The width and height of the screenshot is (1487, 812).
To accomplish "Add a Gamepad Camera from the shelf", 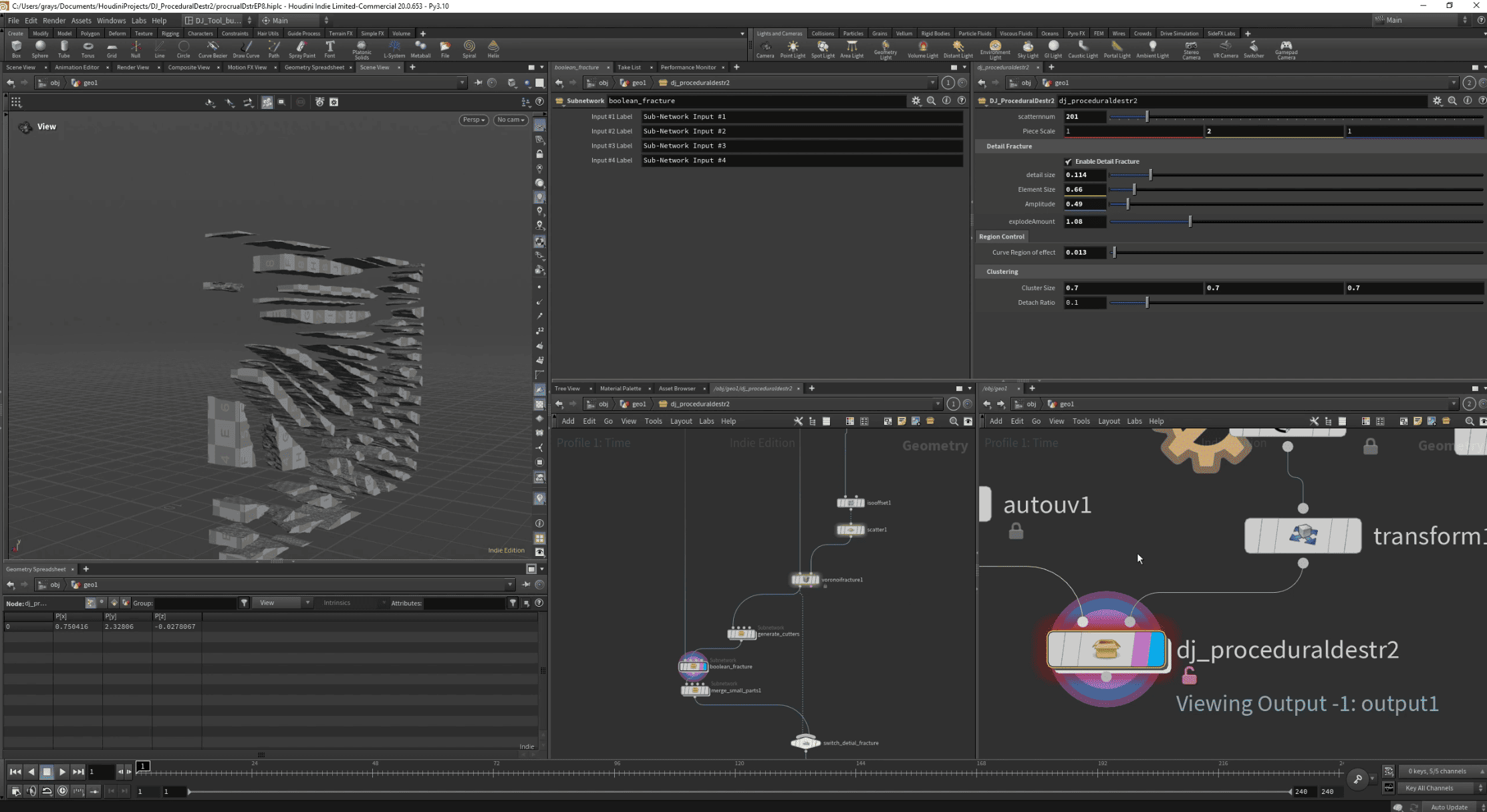I will tap(1286, 50).
